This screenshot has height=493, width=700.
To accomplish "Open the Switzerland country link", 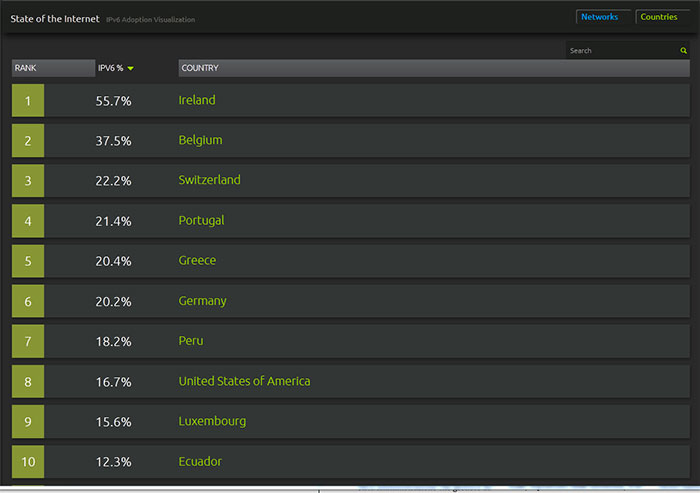I will [x=209, y=180].
